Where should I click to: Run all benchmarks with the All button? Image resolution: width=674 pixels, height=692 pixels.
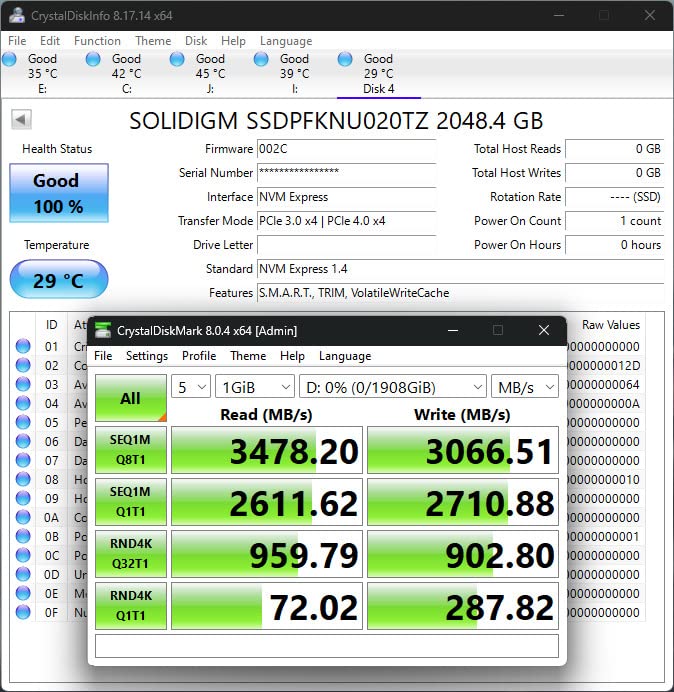pyautogui.click(x=131, y=398)
